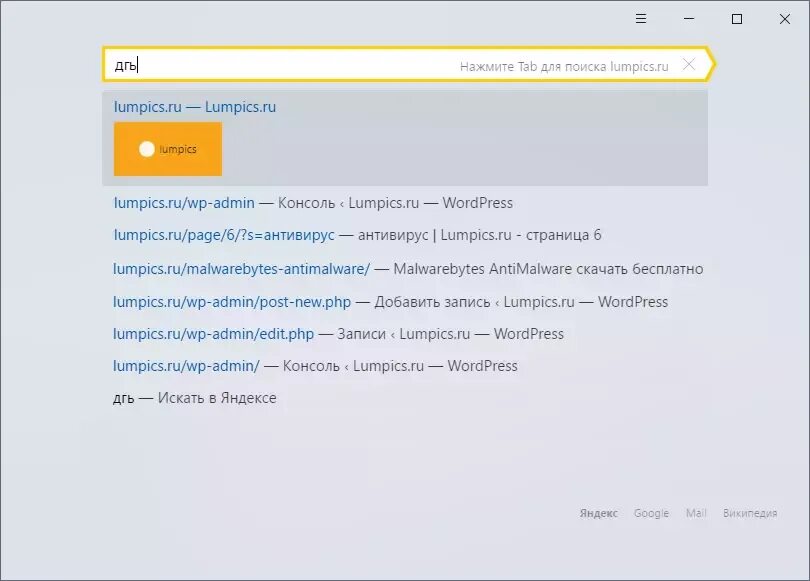Viewport: 810px width, 581px height.
Task: Open lumpics.ru/wp-admin/ Консоль suggestion with trailing slash
Action: coord(315,366)
